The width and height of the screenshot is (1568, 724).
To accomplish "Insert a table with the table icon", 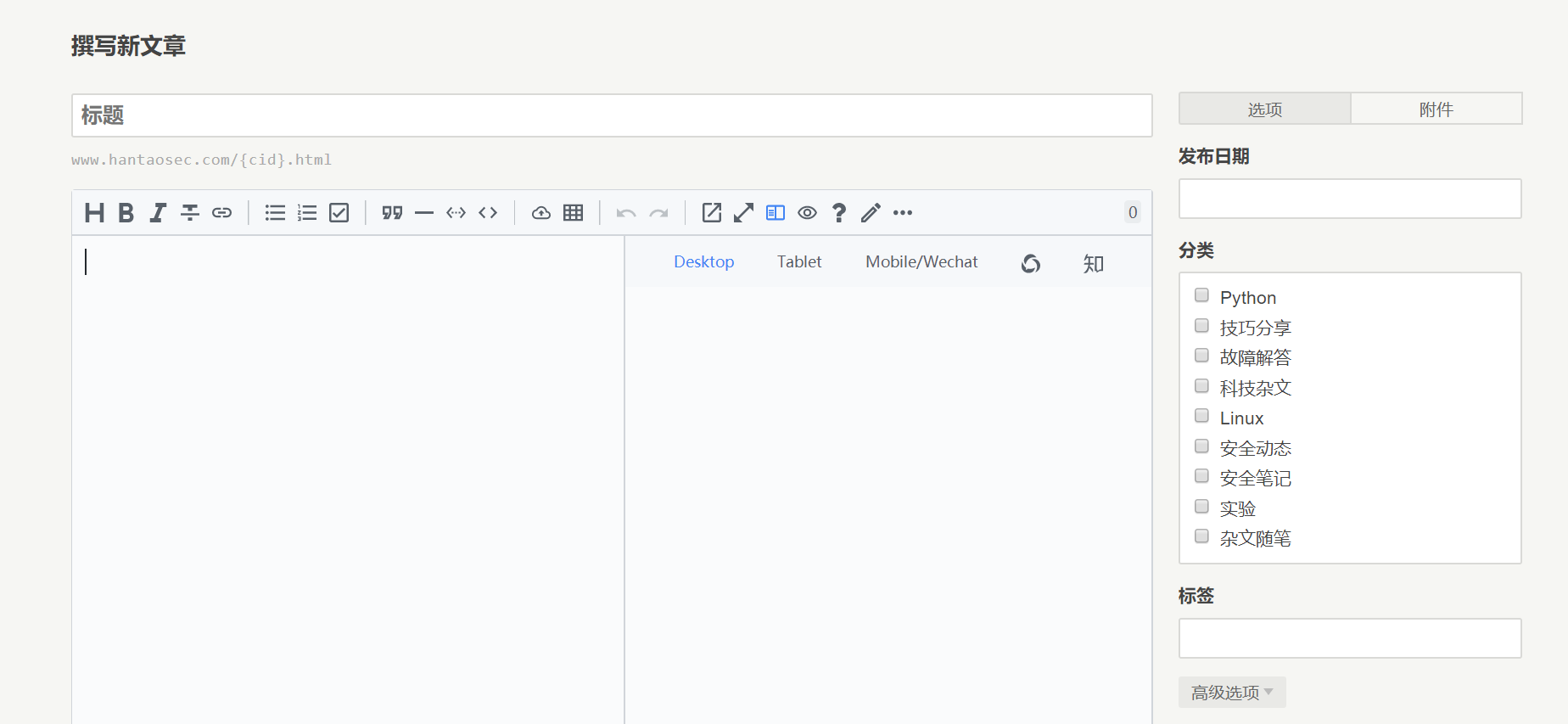I will 574,213.
